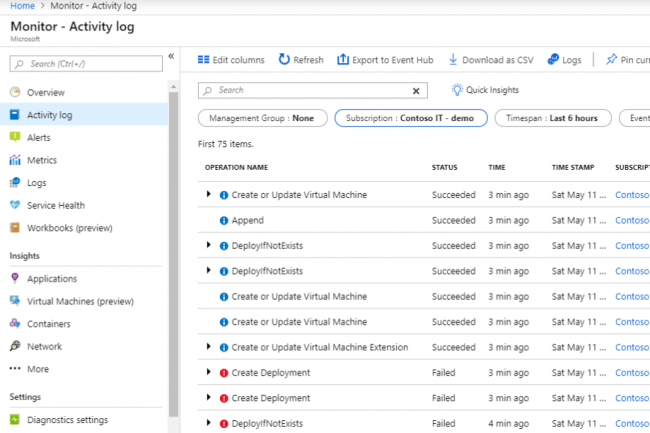Open Metrics in the sidebar
This screenshot has height=433, width=650.
(41, 160)
